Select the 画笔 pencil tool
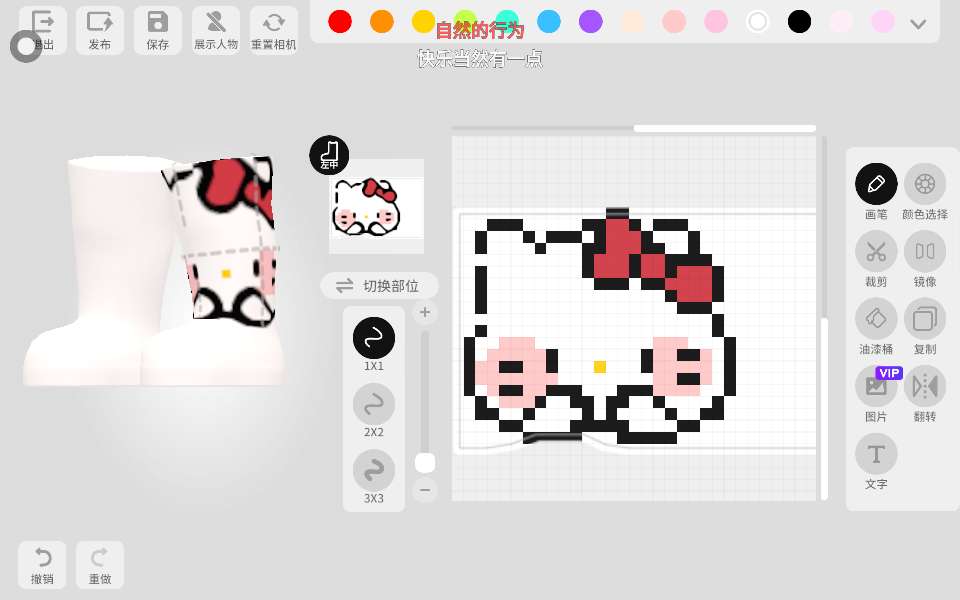Image resolution: width=960 pixels, height=600 pixels. pyautogui.click(x=876, y=184)
